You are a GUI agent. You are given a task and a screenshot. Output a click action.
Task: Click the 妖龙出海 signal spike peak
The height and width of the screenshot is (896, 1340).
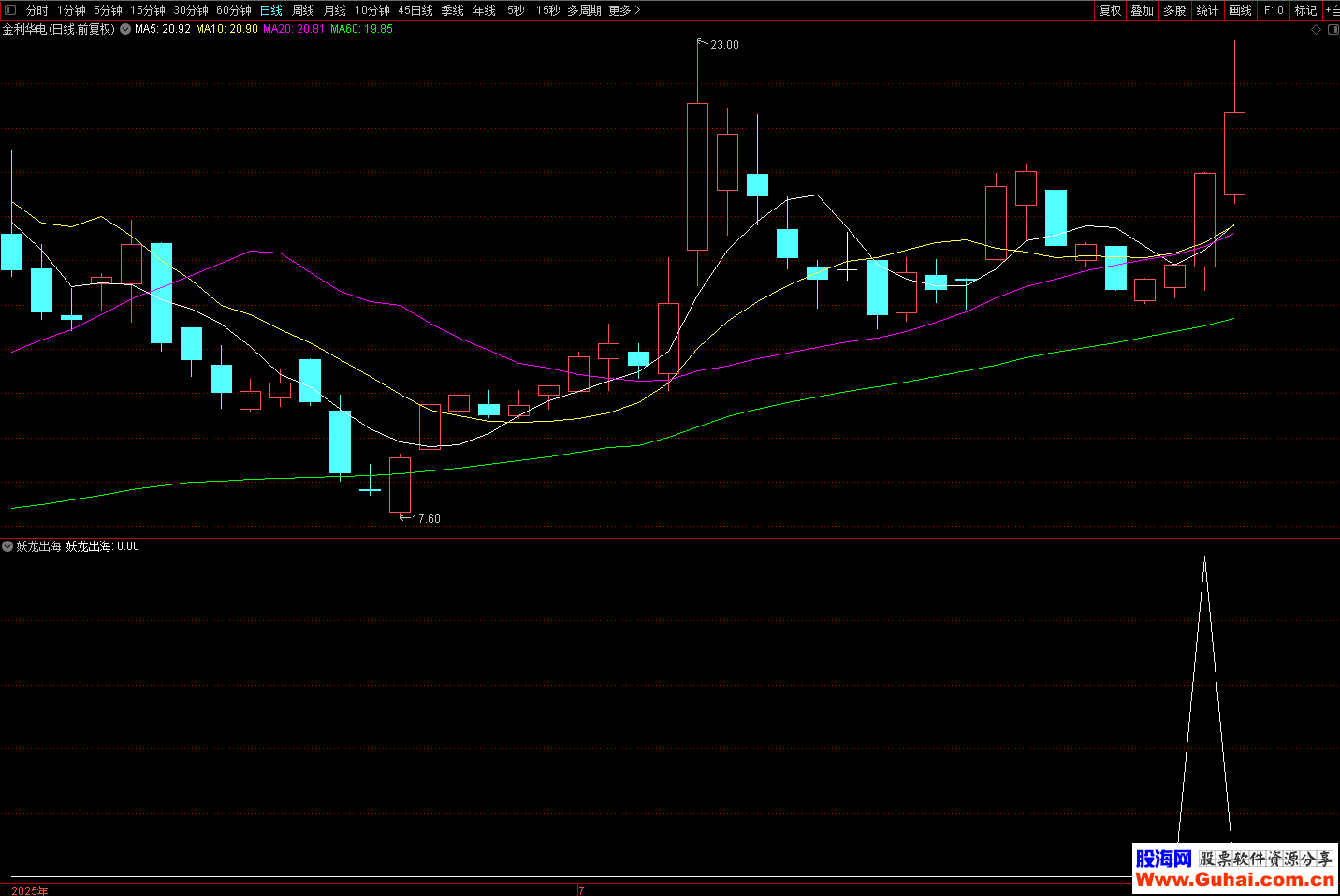(x=1204, y=558)
